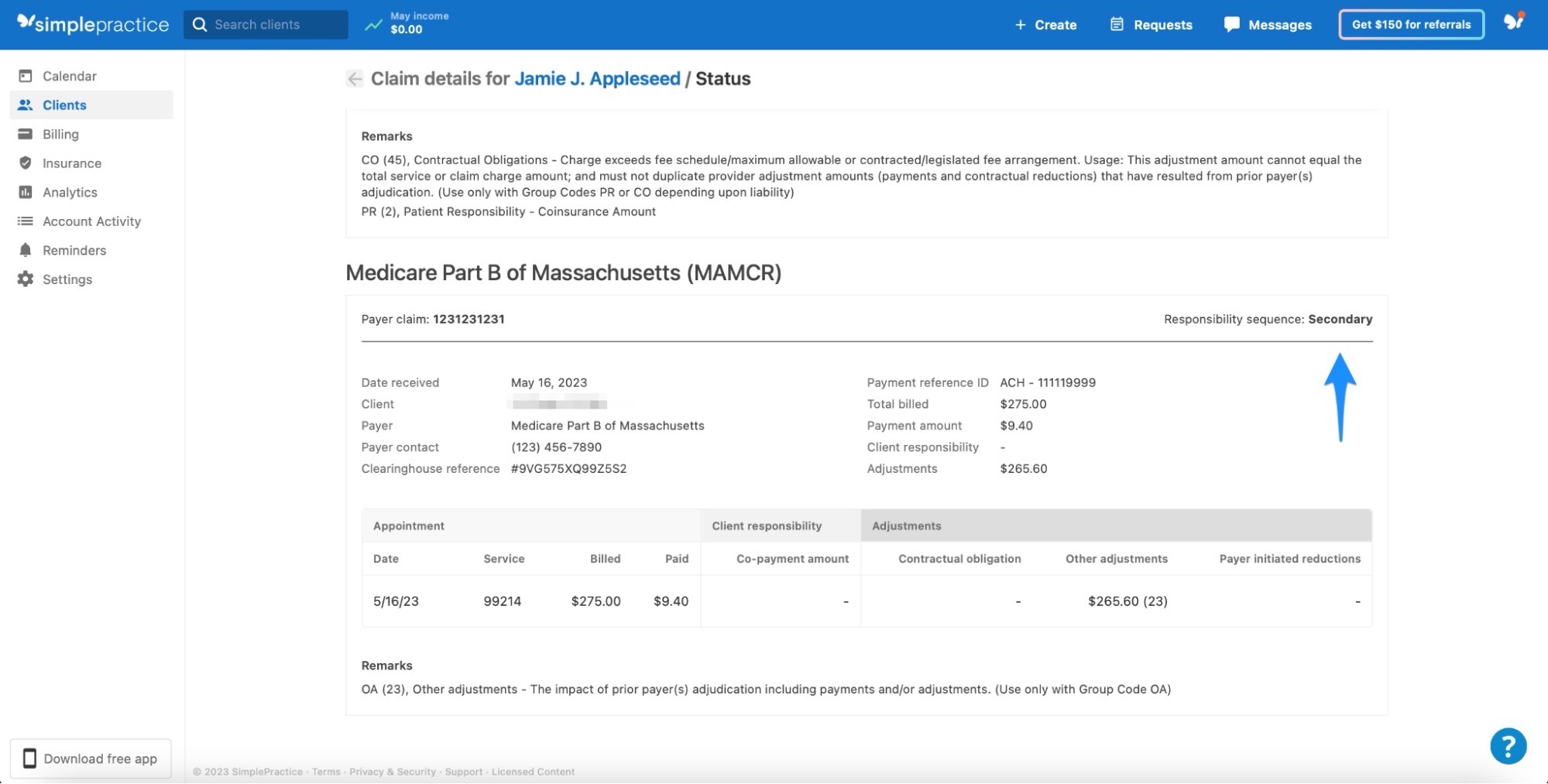
Task: Open the Billing section
Action: tap(60, 134)
